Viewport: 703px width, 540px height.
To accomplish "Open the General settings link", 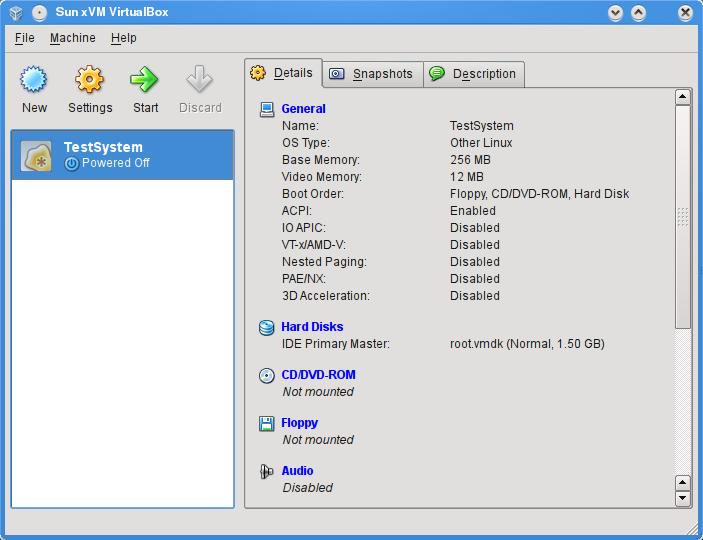I will [303, 109].
